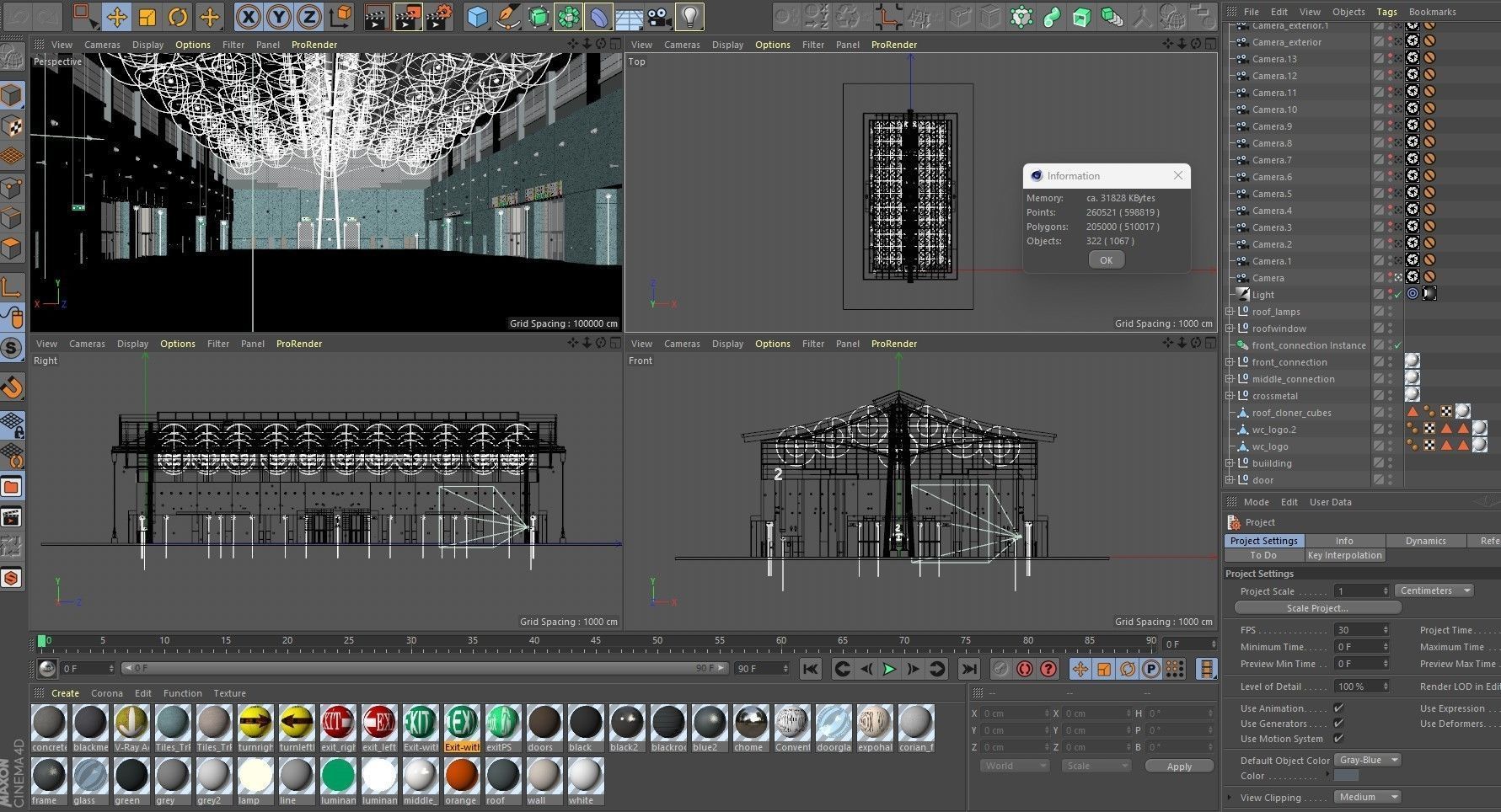
Task: Open To Do tab
Action: pyautogui.click(x=1263, y=555)
